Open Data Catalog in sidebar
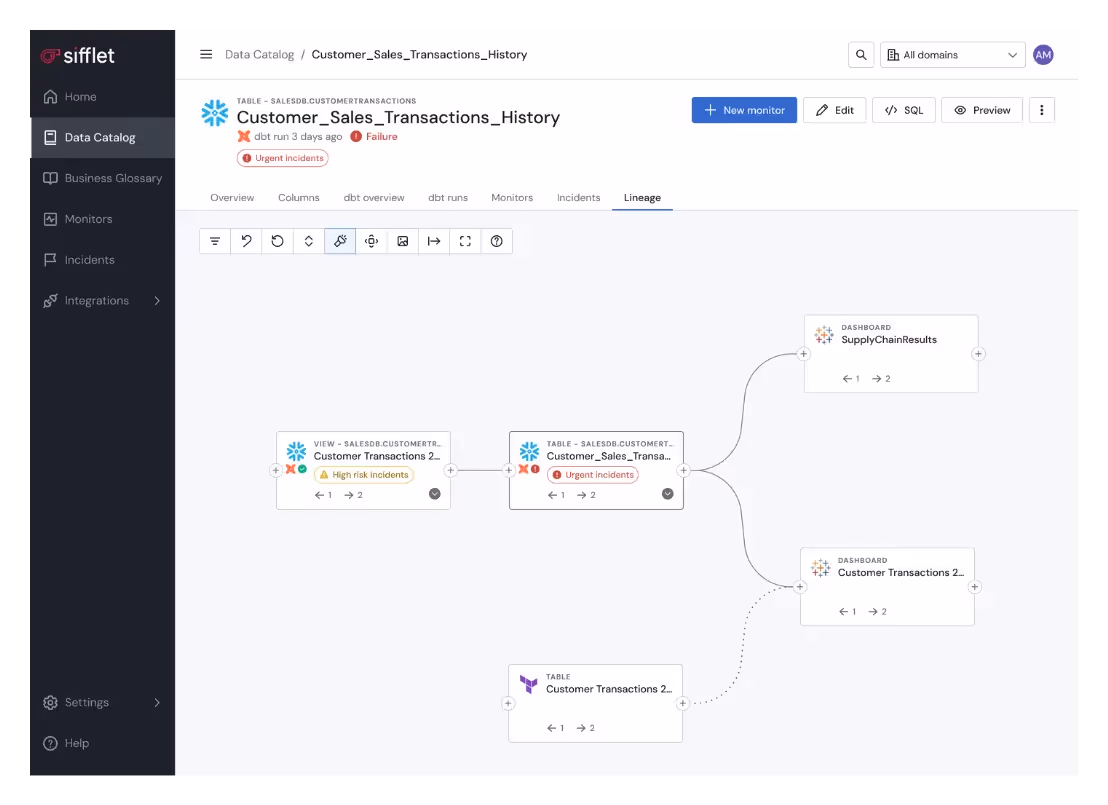 (x=102, y=138)
